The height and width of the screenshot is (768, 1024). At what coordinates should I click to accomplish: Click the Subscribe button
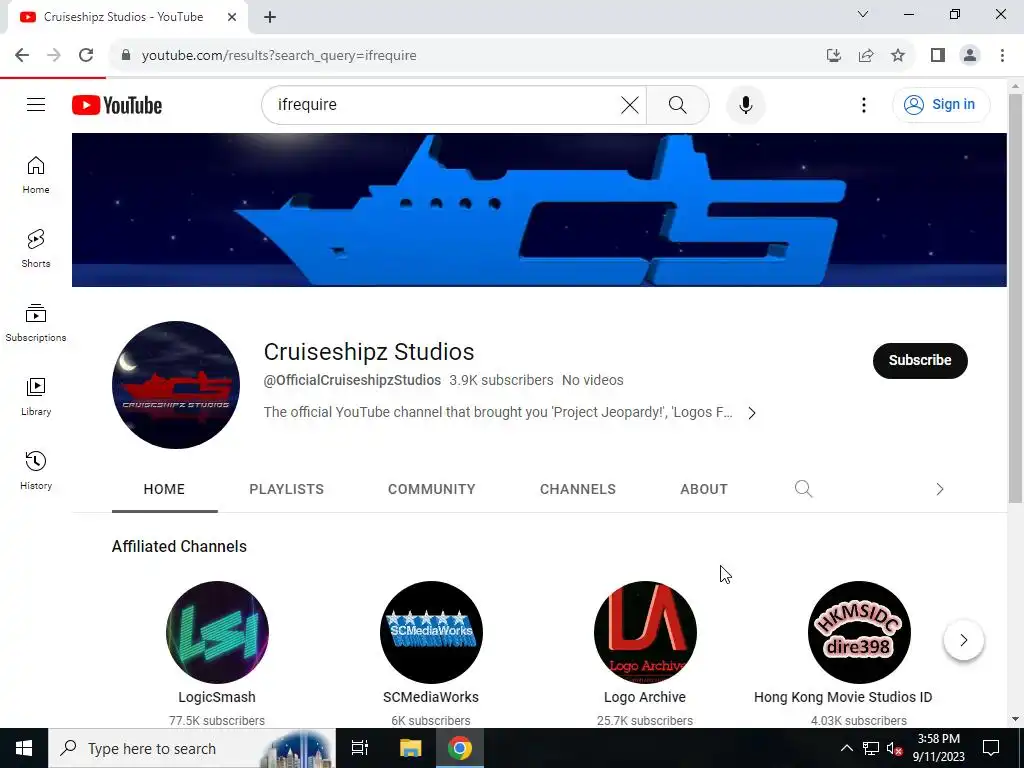[x=920, y=360]
